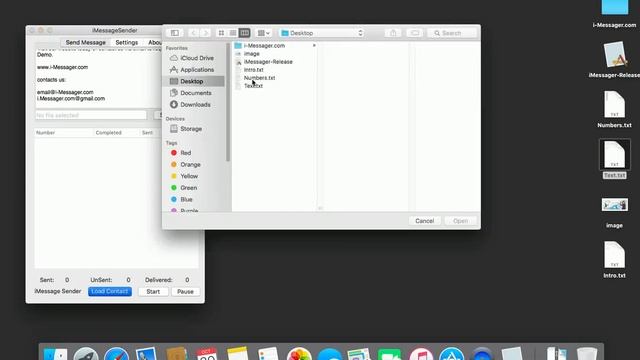640x360 pixels.
Task: Select iMessager-Release in file list
Action: 268,62
